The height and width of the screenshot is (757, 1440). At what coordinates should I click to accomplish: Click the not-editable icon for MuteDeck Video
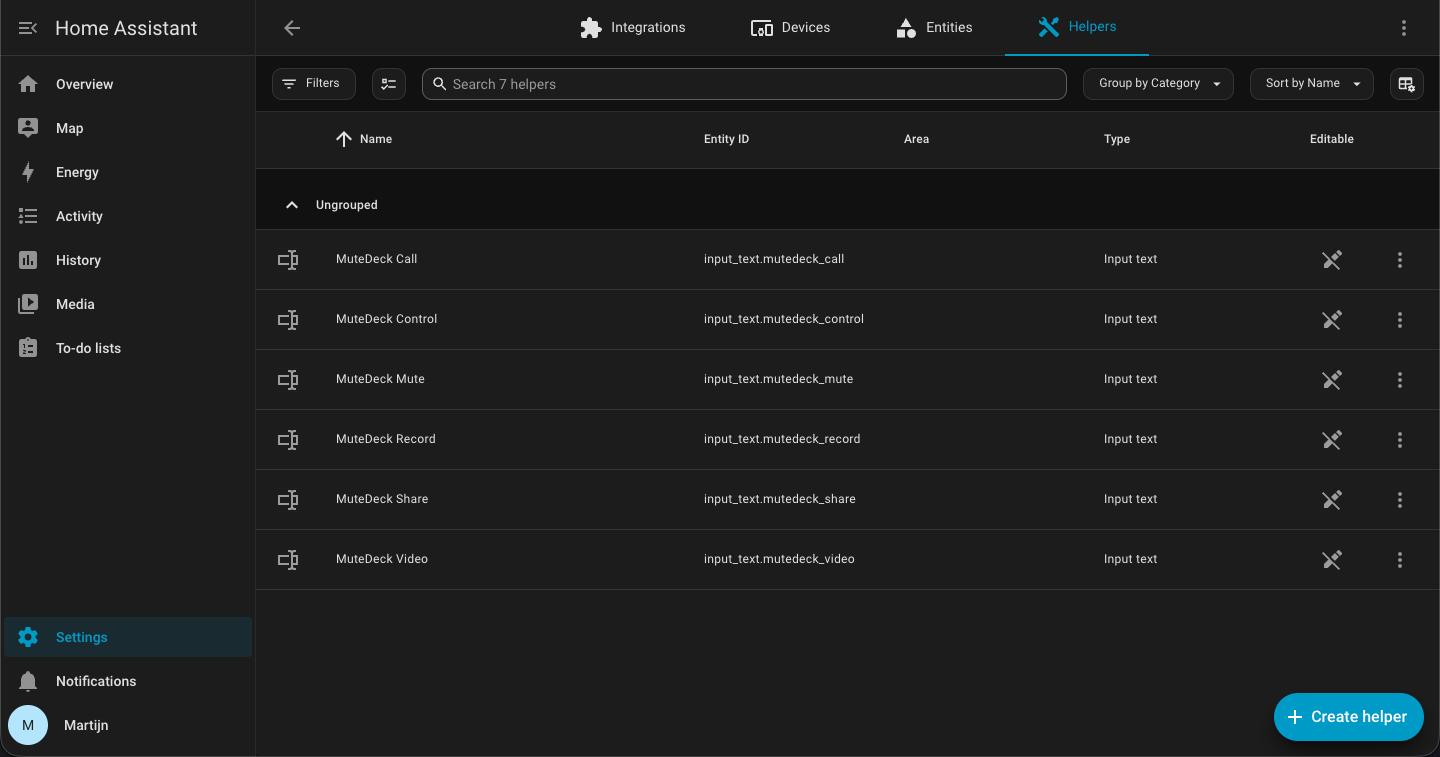tap(1332, 560)
